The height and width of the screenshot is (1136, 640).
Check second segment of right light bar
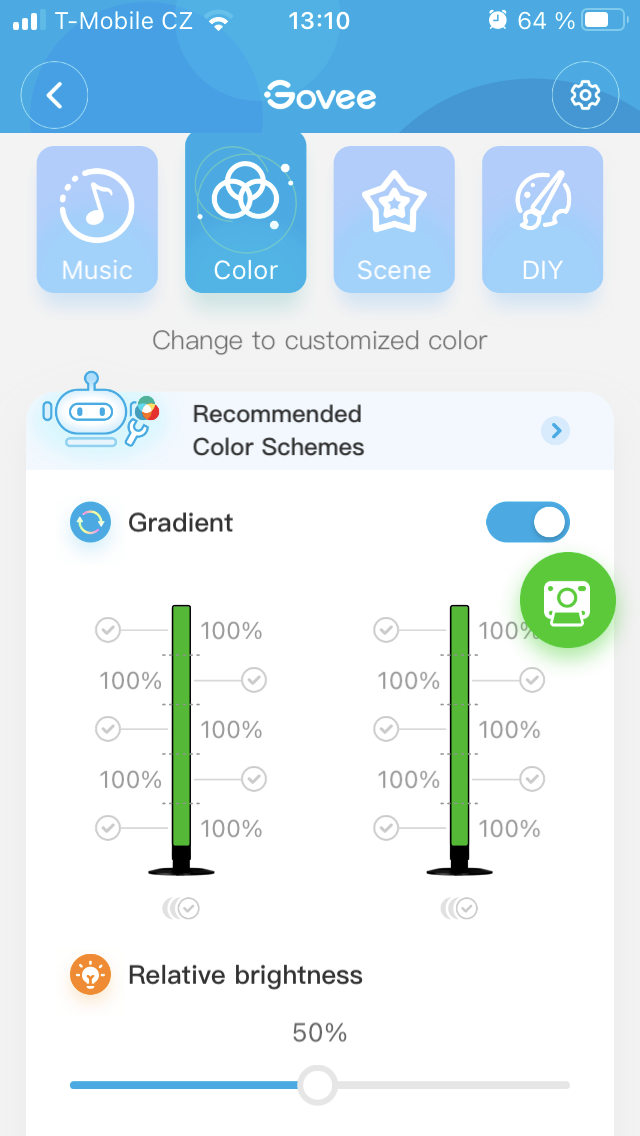pyautogui.click(x=532, y=680)
